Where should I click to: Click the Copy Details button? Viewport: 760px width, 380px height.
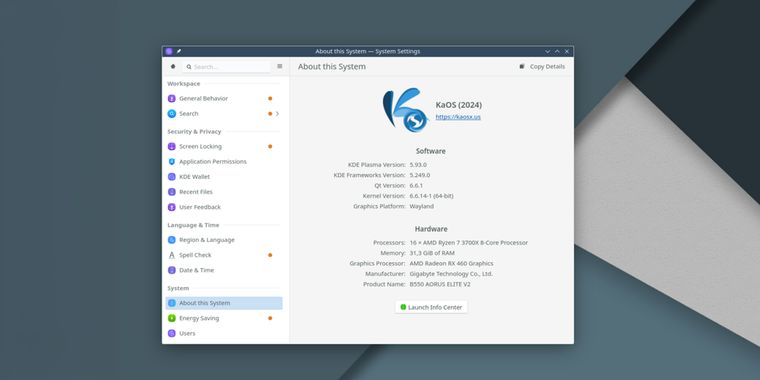coord(542,66)
